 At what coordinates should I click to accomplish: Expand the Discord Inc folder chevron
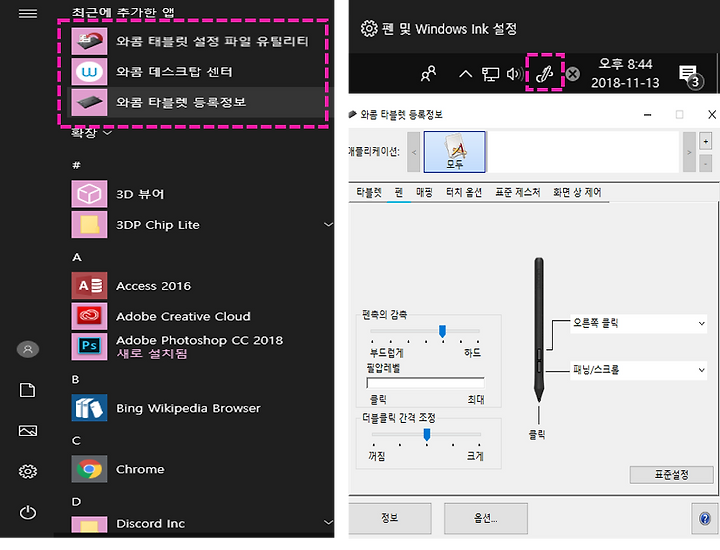tap(328, 522)
